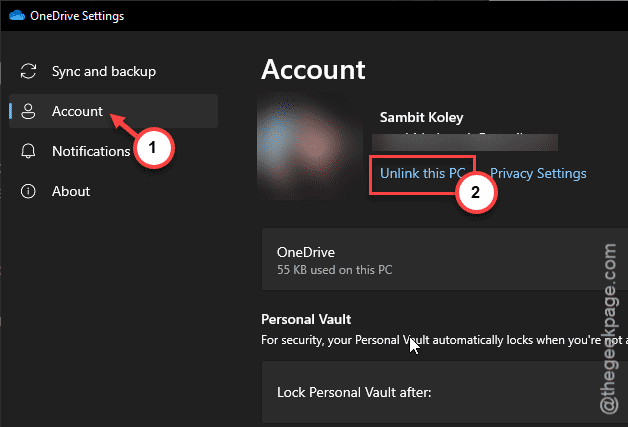Click the Lock Personal Vault after row

coord(445,392)
